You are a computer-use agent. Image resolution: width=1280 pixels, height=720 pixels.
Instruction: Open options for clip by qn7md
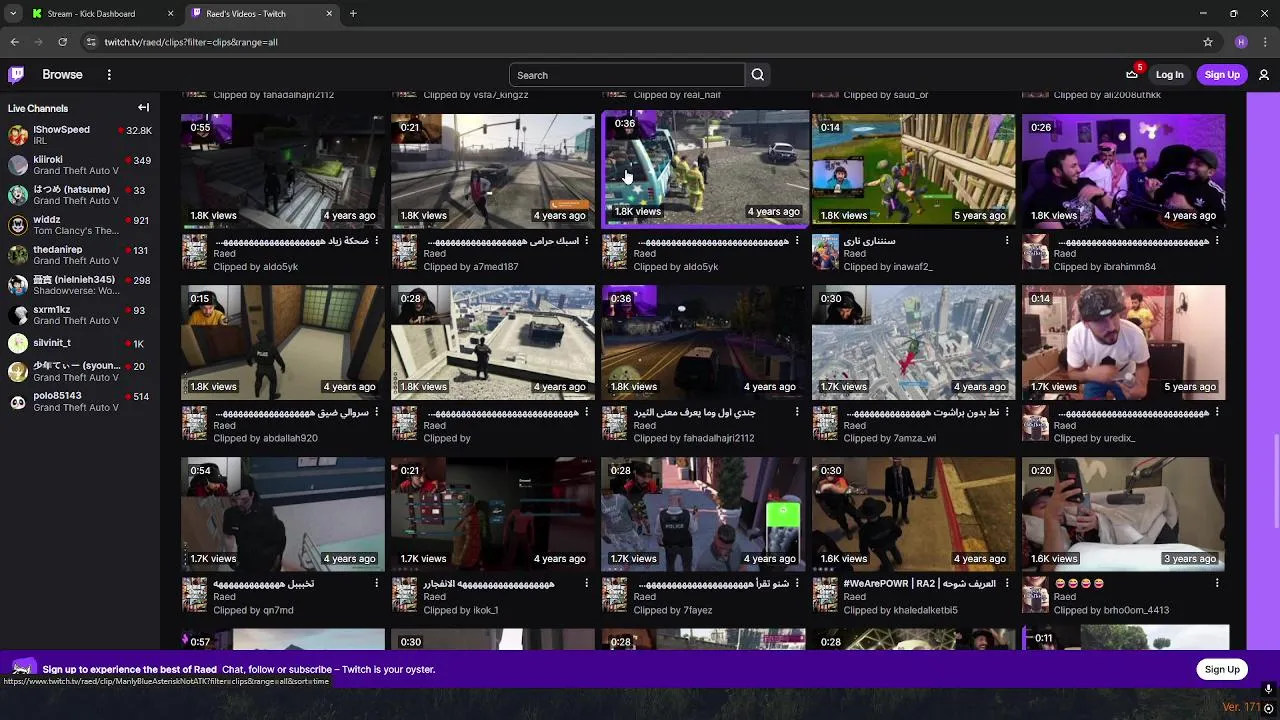pyautogui.click(x=377, y=583)
